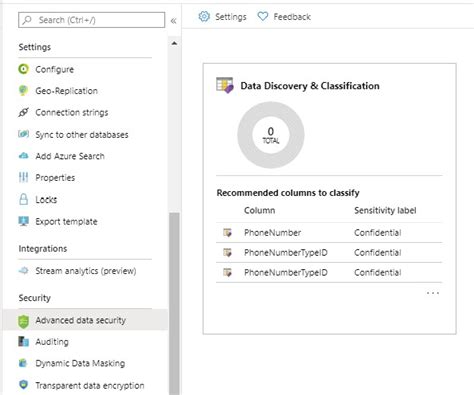Click the Properties sliders icon
The height and width of the screenshot is (395, 474).
(x=23, y=177)
